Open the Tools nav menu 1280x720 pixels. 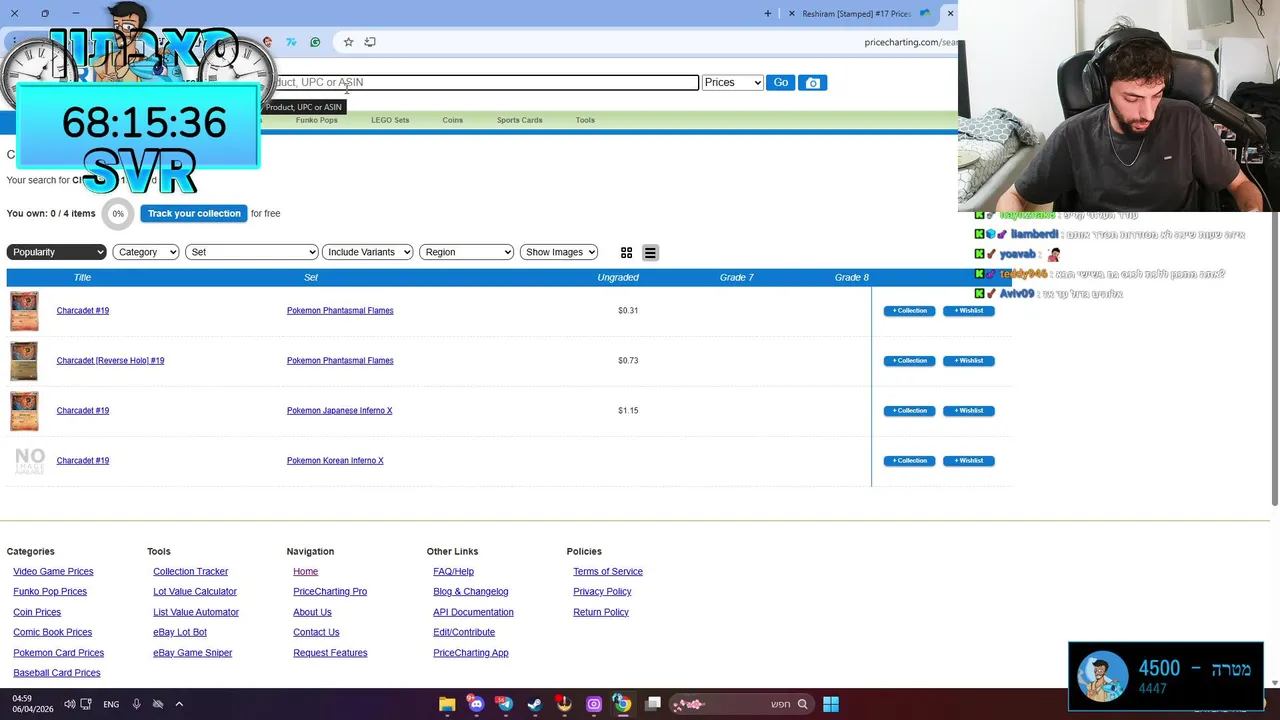tap(585, 120)
